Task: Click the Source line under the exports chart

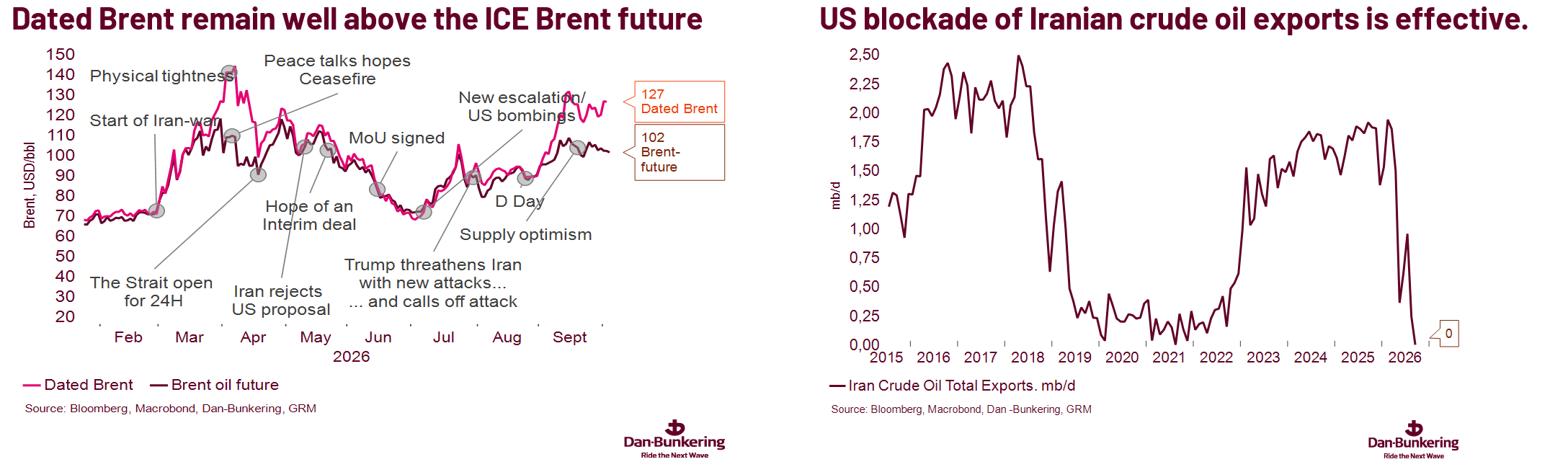Action: point(961,409)
